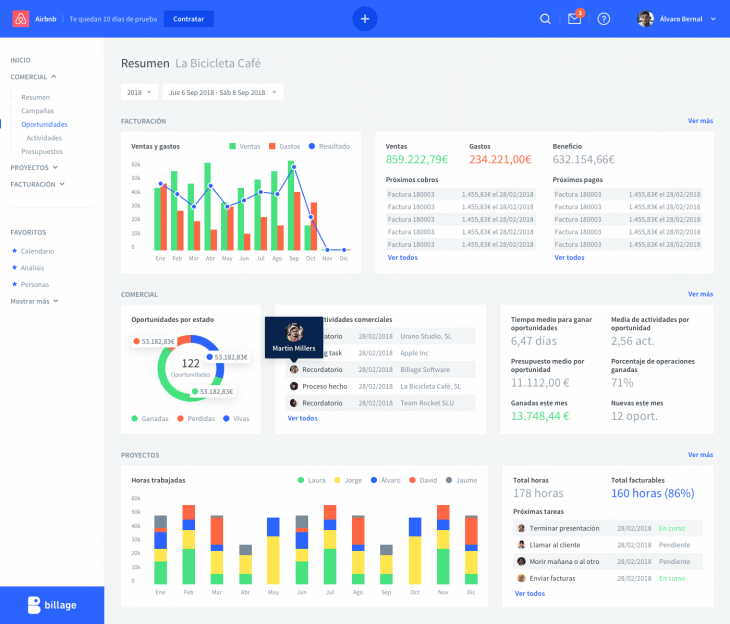This screenshot has width=730, height=624.
Task: Toggle Ventas legend in sales chart
Action: pos(245,146)
